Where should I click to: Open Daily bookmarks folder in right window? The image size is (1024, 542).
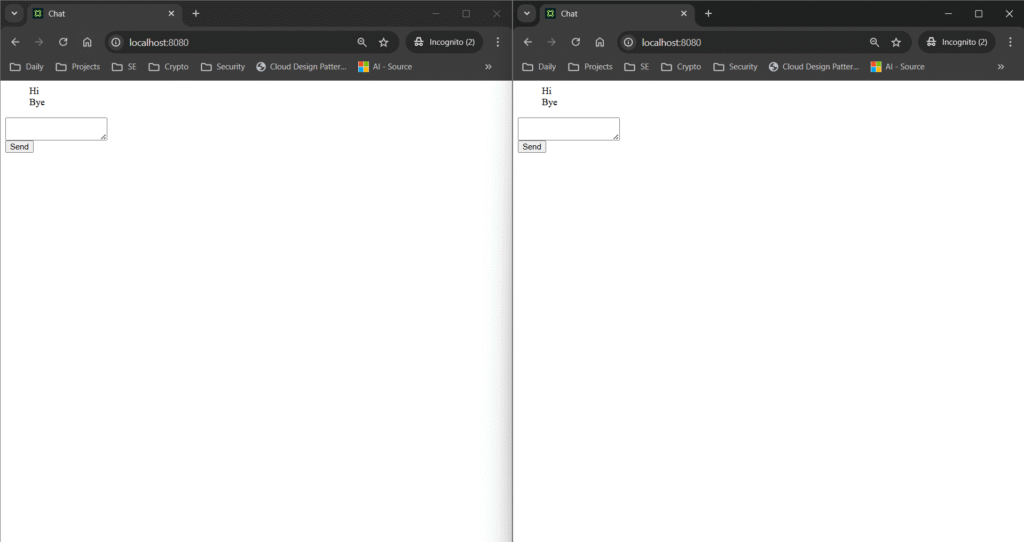(539, 67)
